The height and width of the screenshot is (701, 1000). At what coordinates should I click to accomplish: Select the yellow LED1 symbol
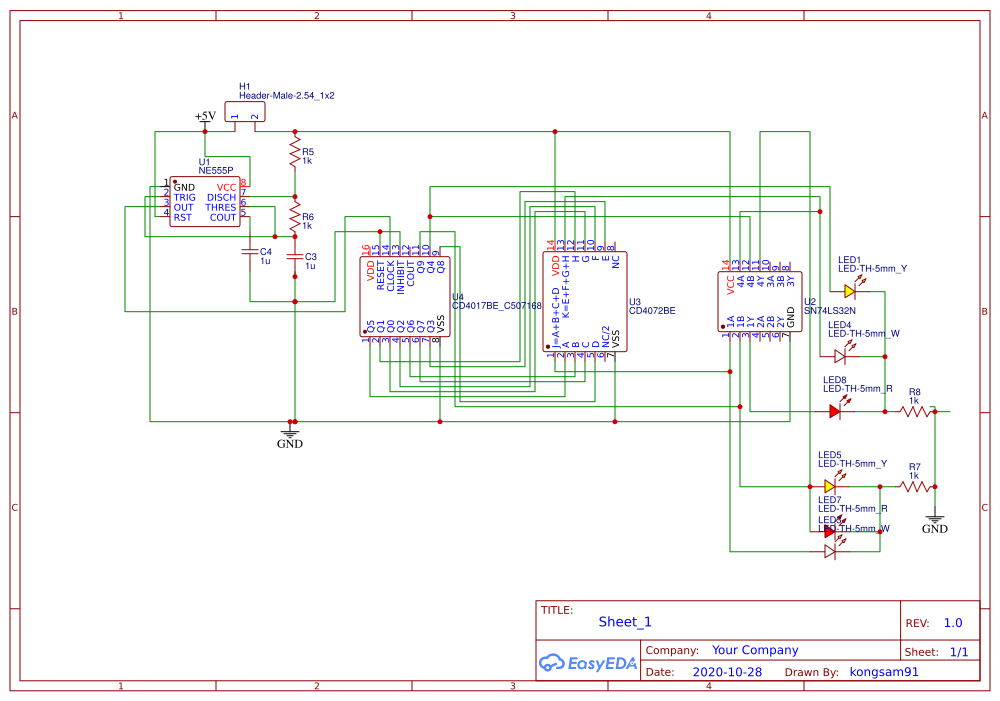point(849,290)
